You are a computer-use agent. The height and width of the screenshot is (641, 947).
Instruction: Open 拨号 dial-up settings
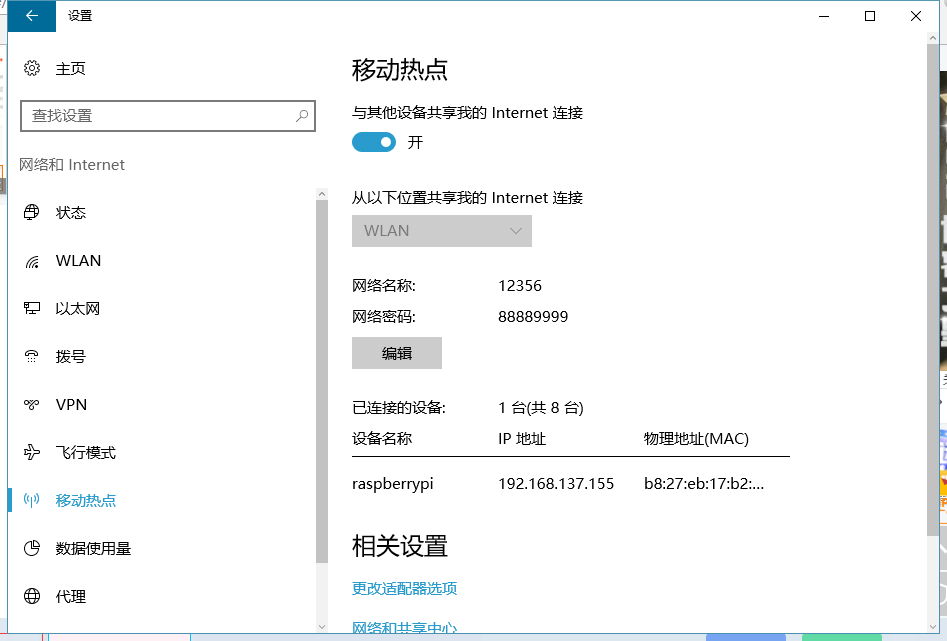[x=71, y=356]
